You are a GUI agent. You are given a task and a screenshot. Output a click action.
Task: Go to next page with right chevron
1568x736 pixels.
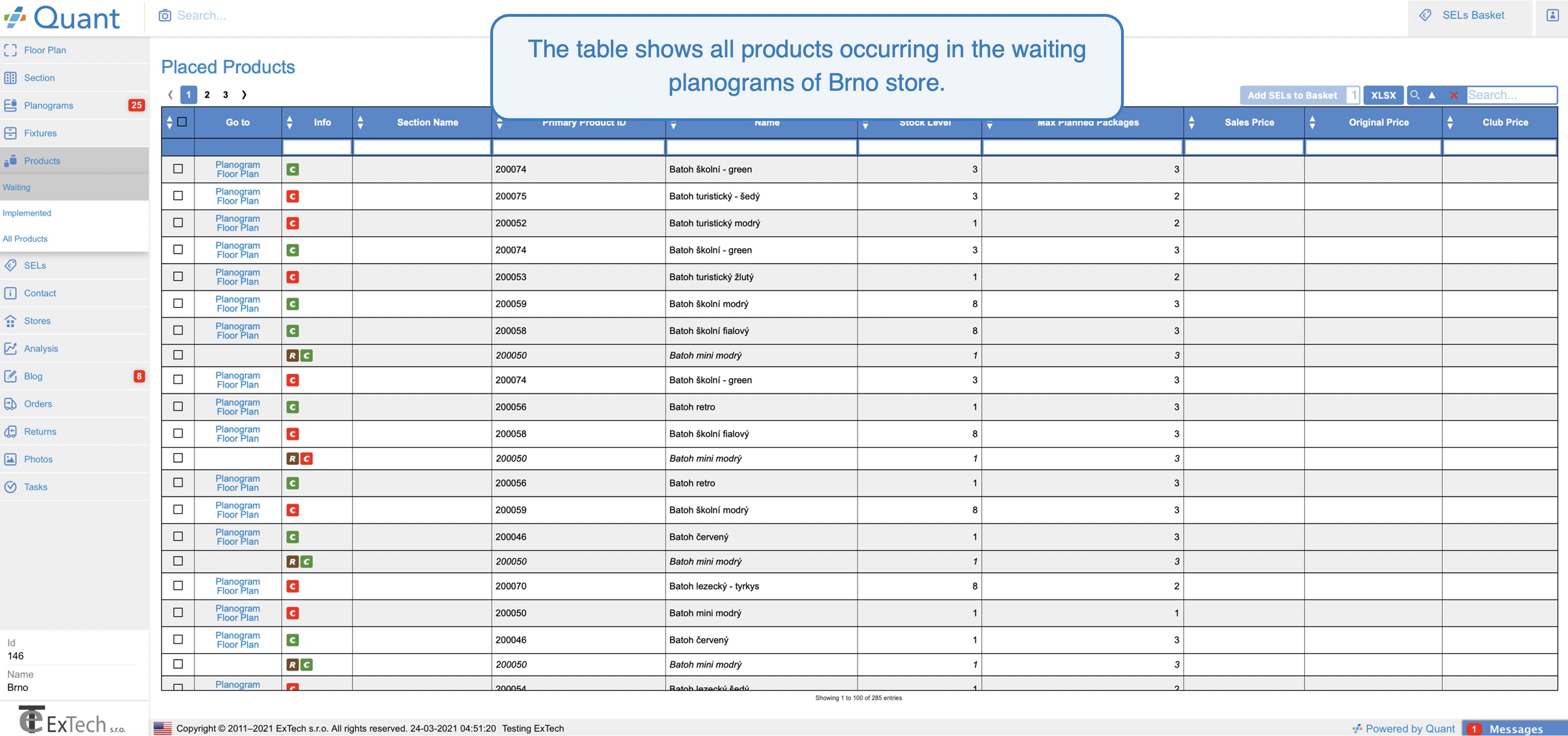[244, 95]
